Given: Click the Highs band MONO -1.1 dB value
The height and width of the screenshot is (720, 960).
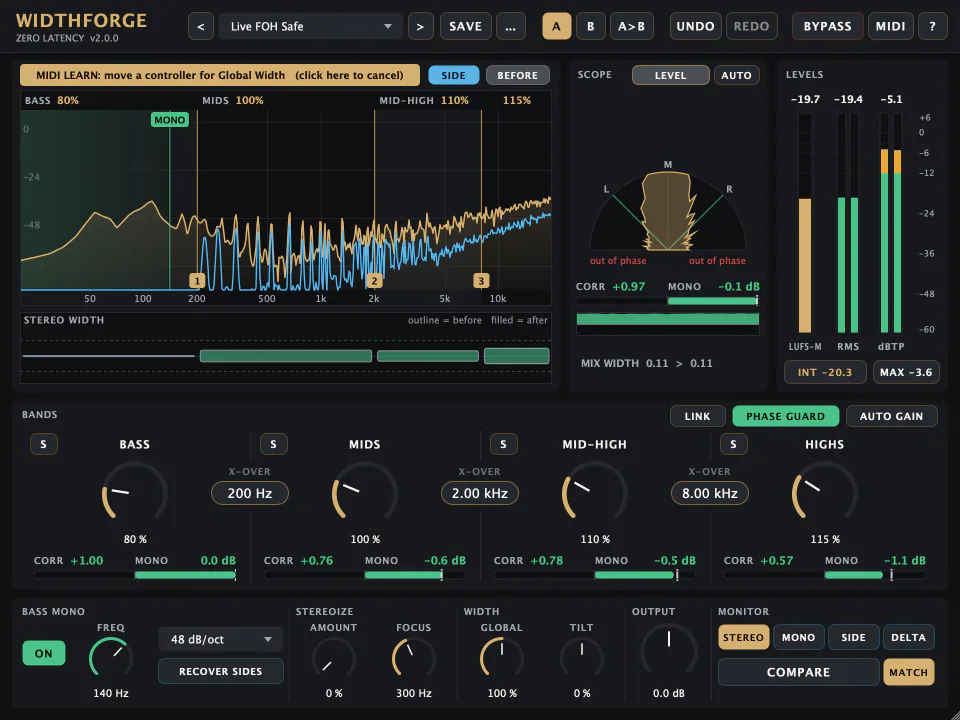Looking at the screenshot, I should pos(905,560).
